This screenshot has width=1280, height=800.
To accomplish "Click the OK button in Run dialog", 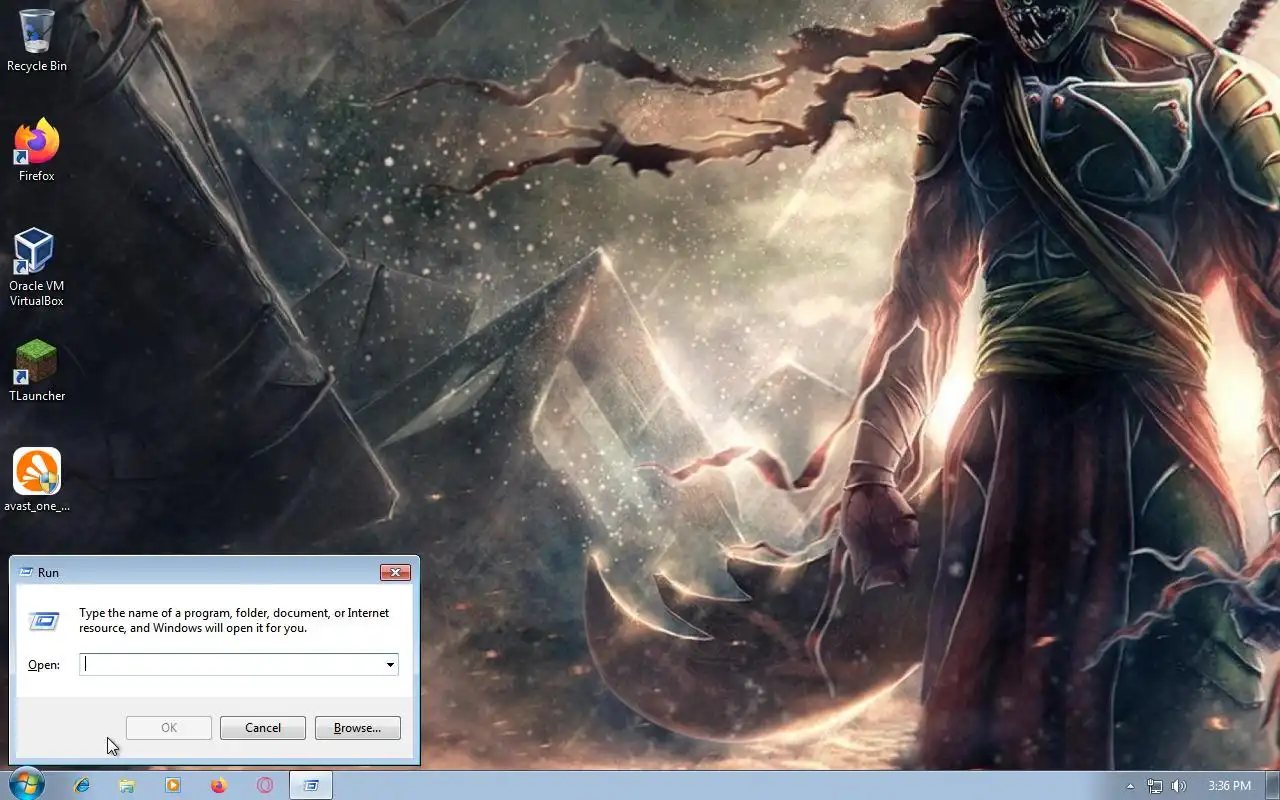I will (169, 728).
